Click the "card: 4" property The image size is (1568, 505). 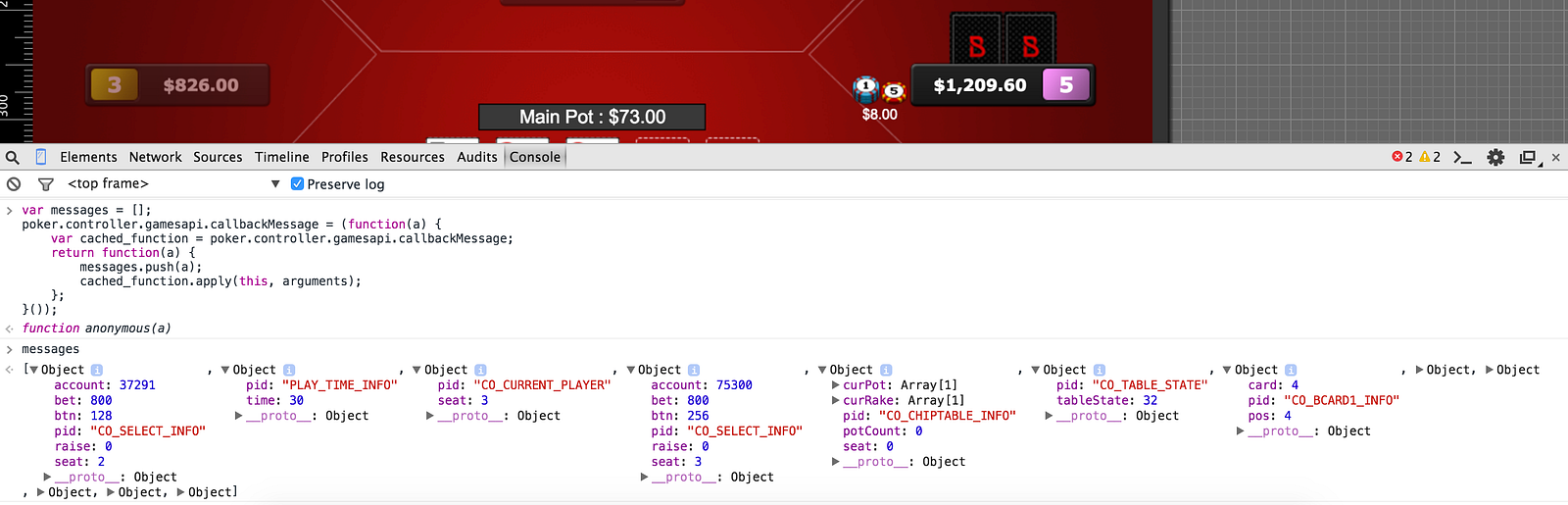point(1273,385)
